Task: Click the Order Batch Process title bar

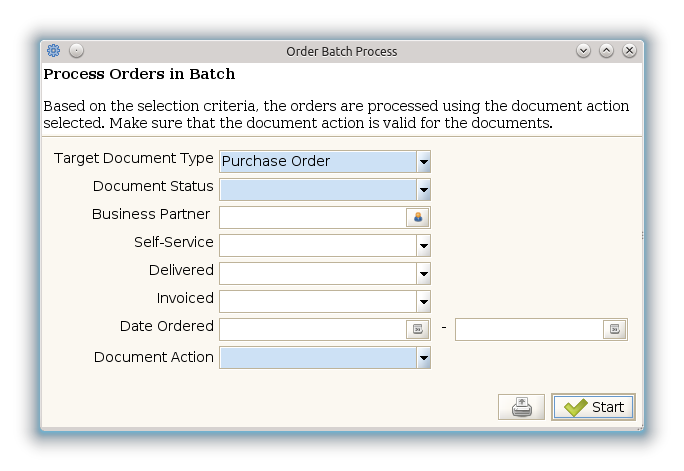Action: [341, 51]
